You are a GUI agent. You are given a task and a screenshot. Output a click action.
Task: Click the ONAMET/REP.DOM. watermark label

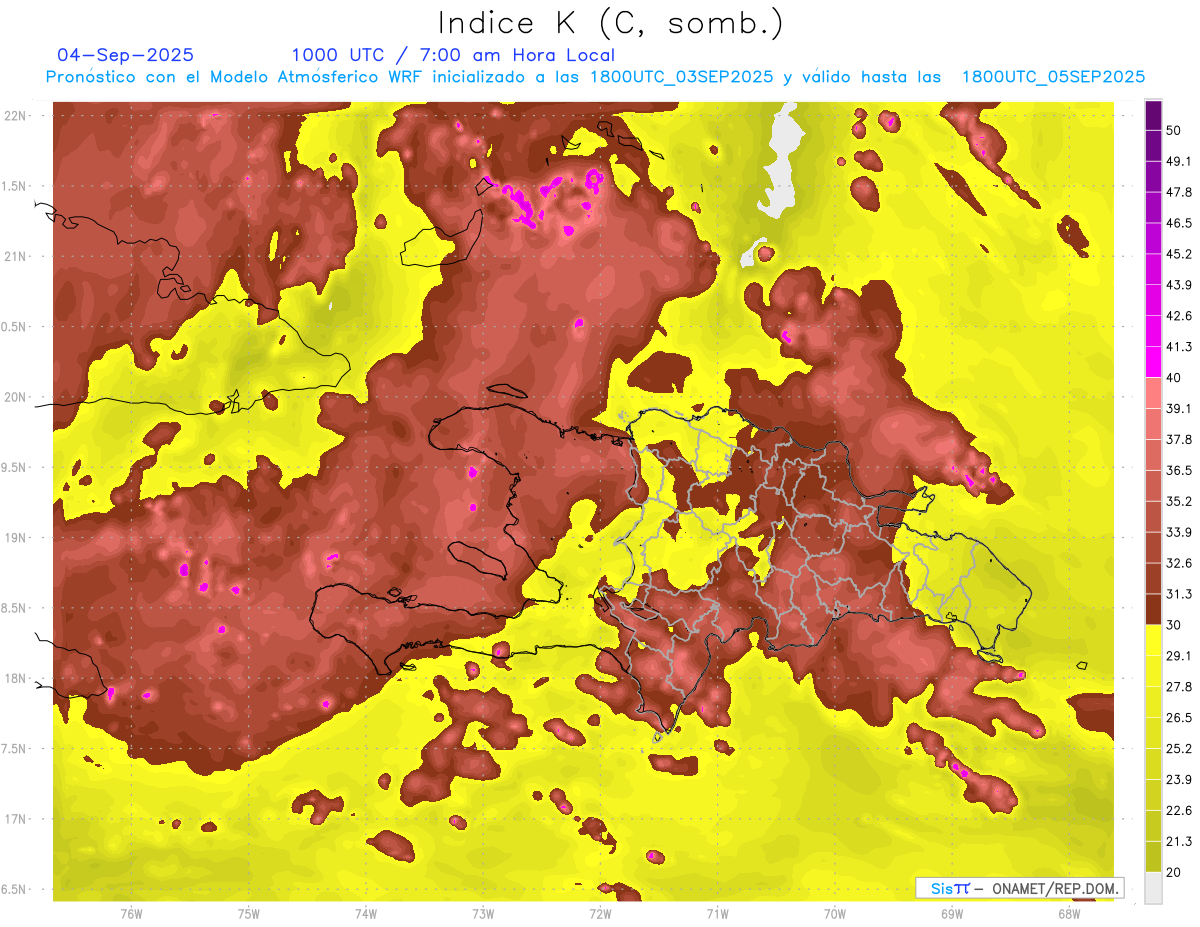pyautogui.click(x=1020, y=888)
